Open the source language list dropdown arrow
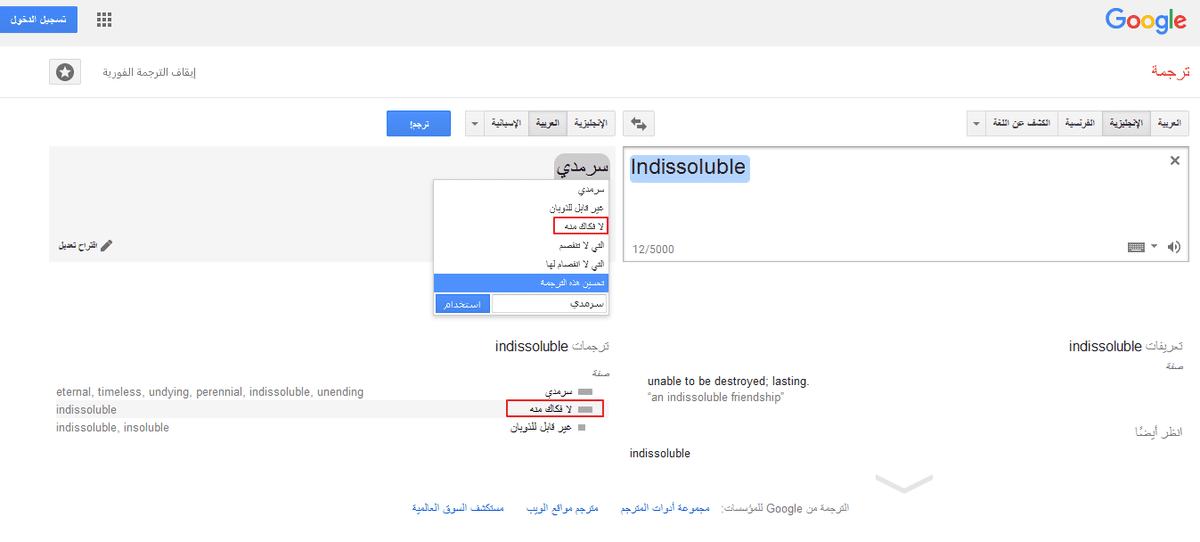1200x542 pixels. [x=976, y=124]
